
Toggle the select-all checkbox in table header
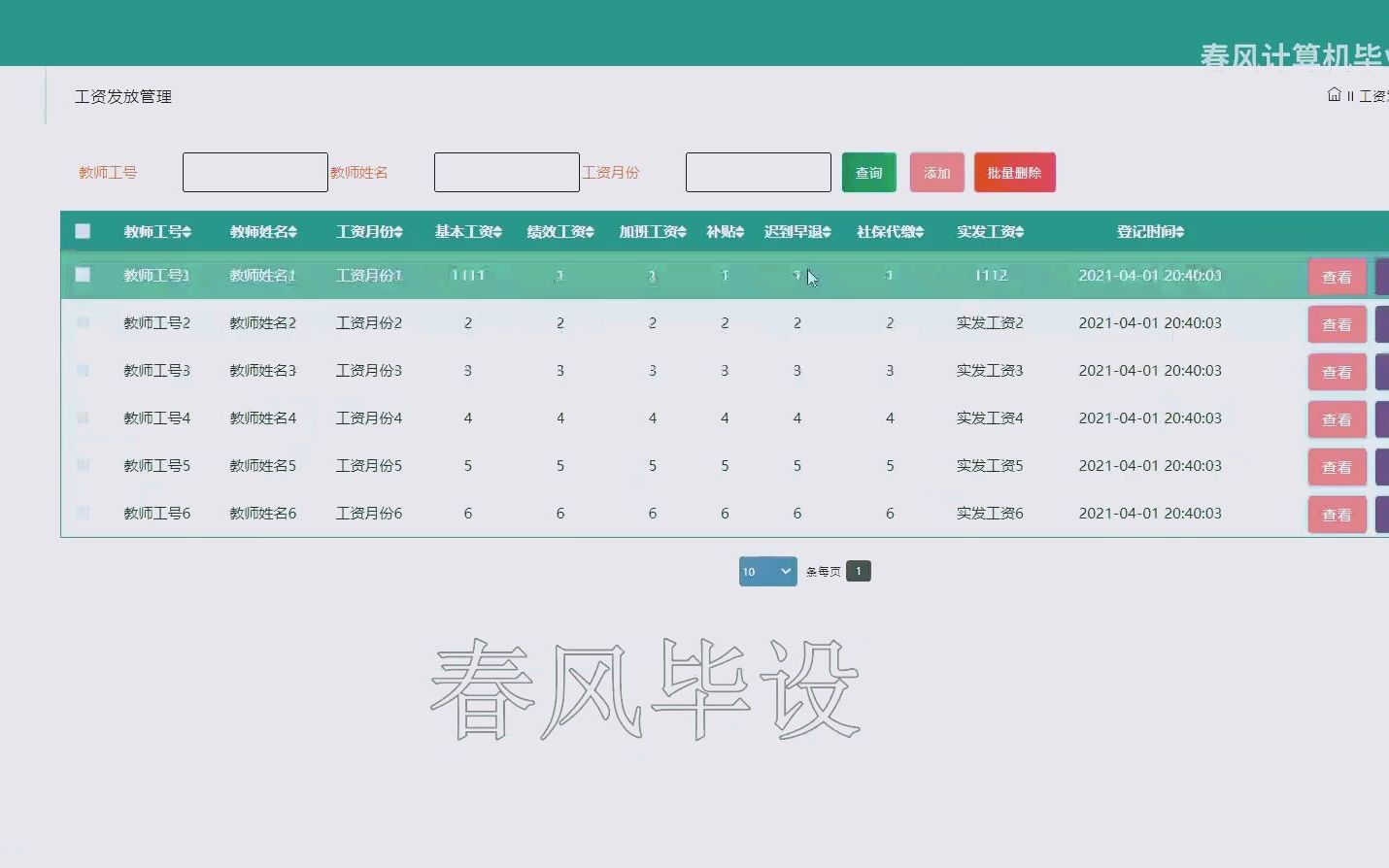(83, 231)
